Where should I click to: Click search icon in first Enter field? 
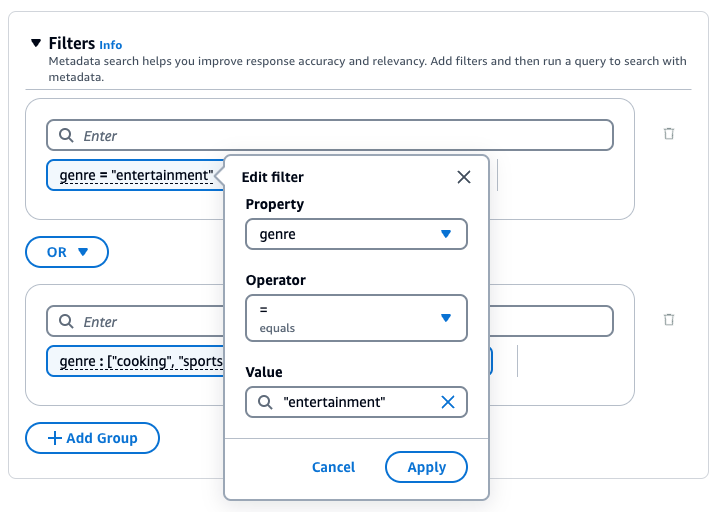click(x=66, y=136)
